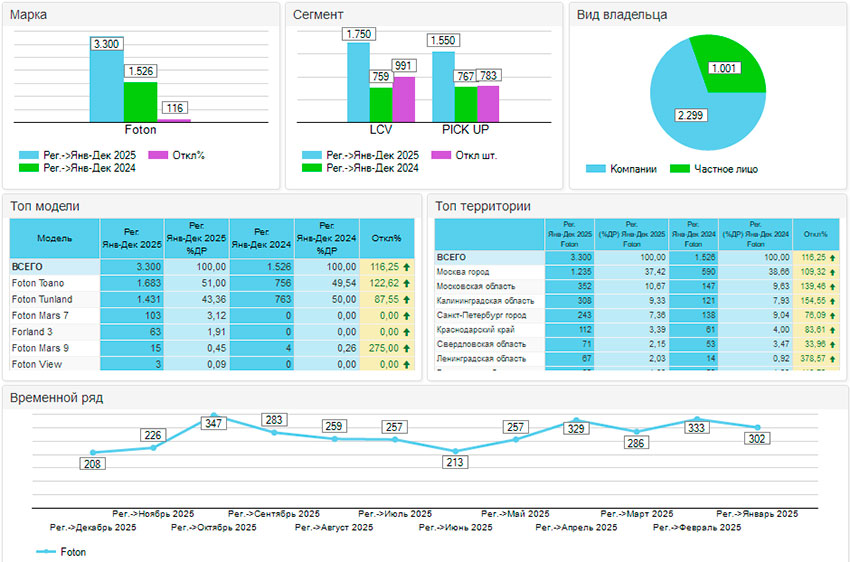Click green arrow in Калининградская область row
Image resolution: width=850 pixels, height=562 pixels.
point(834,300)
